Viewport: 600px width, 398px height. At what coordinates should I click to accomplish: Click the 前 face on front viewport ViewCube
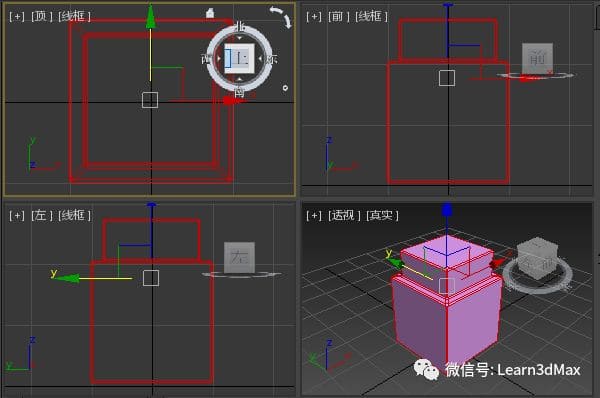point(537,58)
